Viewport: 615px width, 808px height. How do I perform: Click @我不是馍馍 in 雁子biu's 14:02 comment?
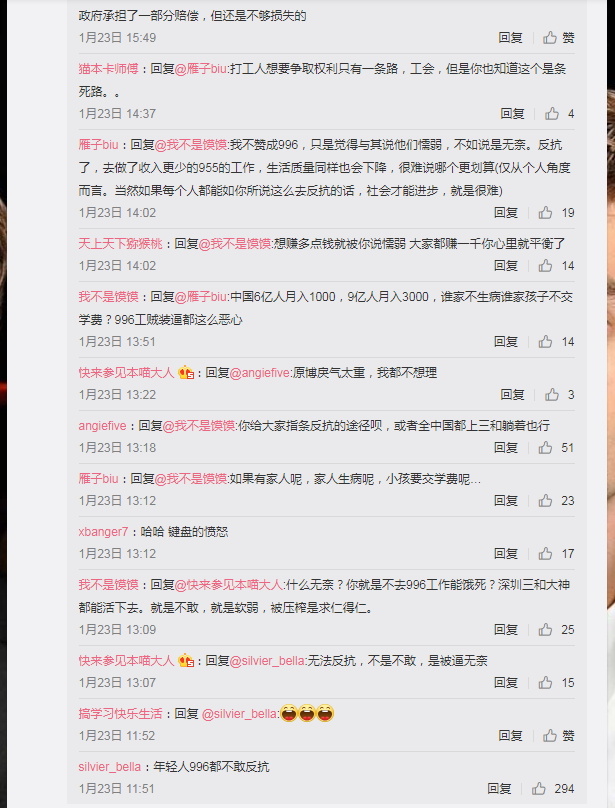pyautogui.click(x=191, y=145)
